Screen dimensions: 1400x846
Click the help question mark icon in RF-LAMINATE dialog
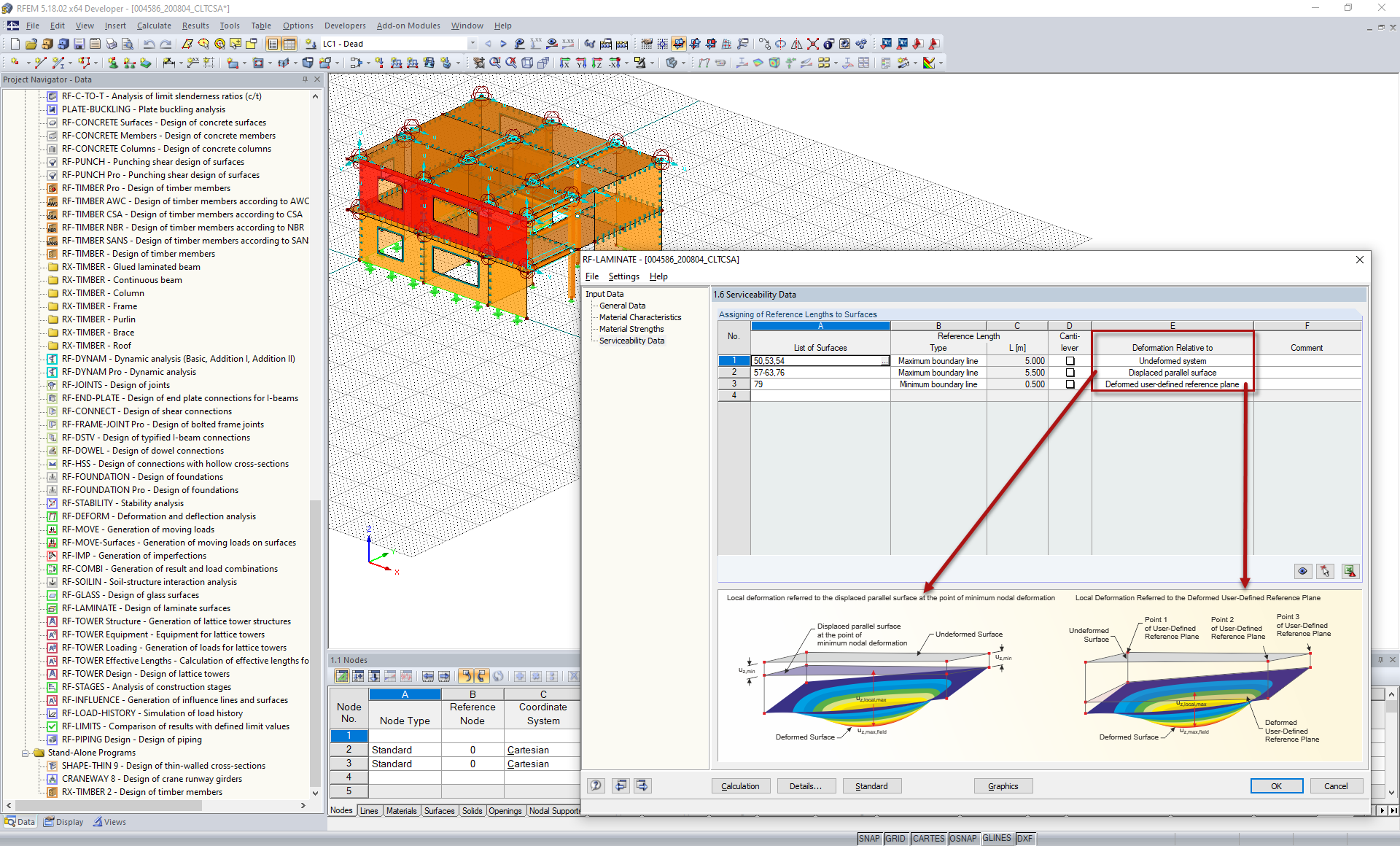(x=596, y=785)
